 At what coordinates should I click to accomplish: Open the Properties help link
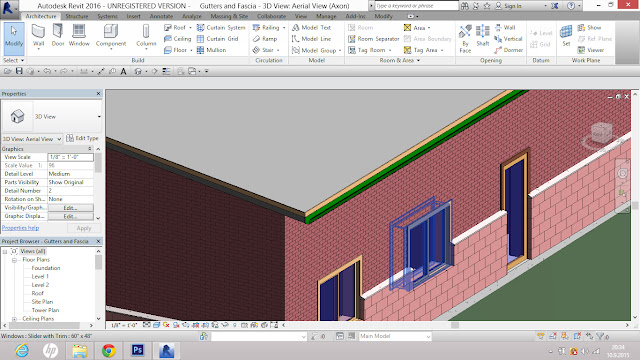point(20,228)
